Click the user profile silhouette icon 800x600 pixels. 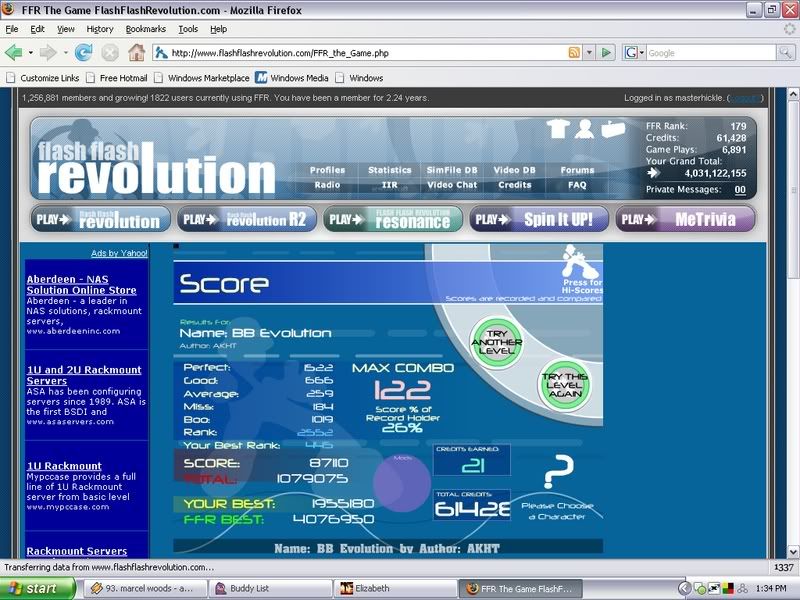pyautogui.click(x=582, y=130)
